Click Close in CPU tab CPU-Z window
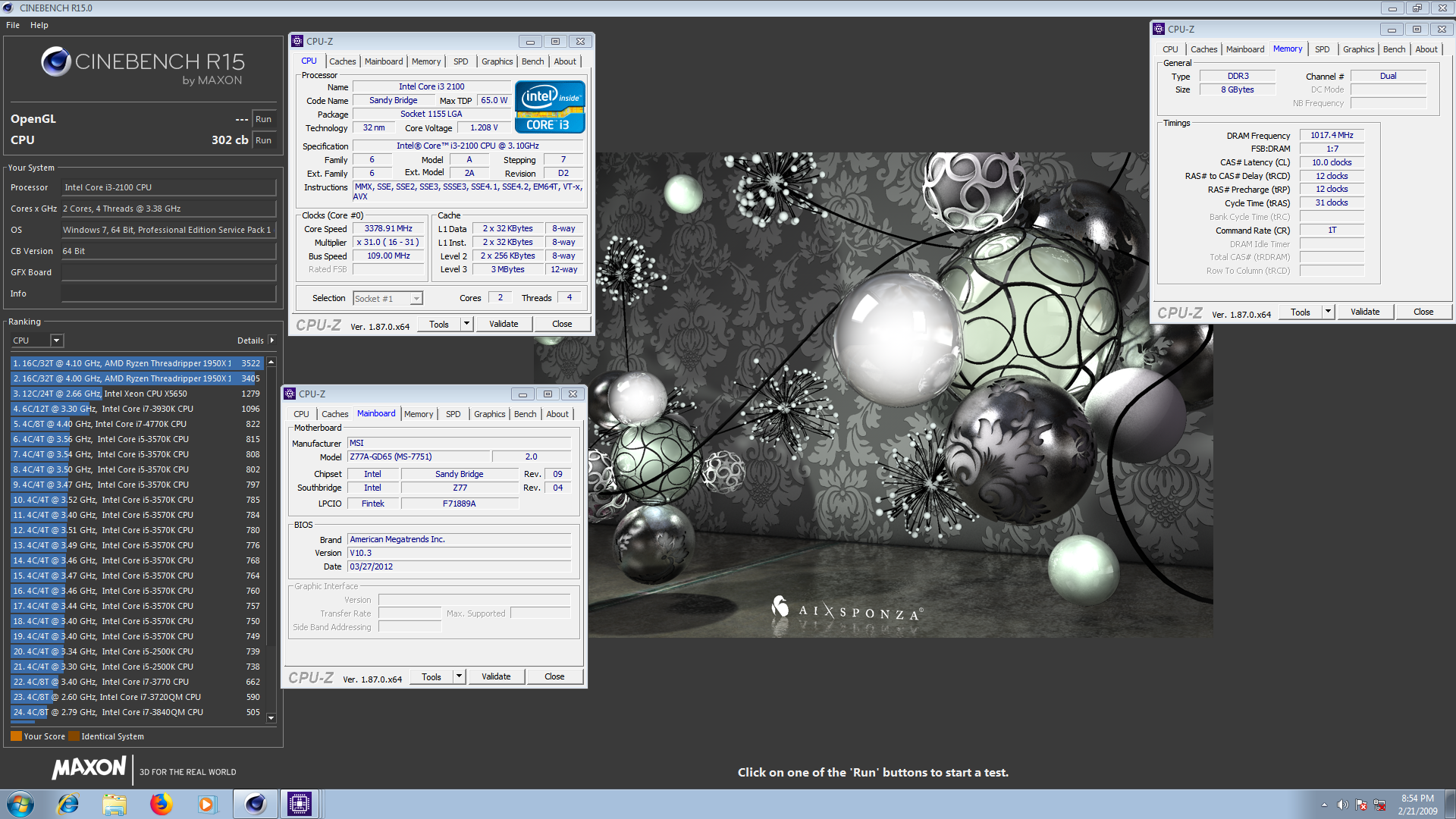Image resolution: width=1456 pixels, height=819 pixels. 562,325
